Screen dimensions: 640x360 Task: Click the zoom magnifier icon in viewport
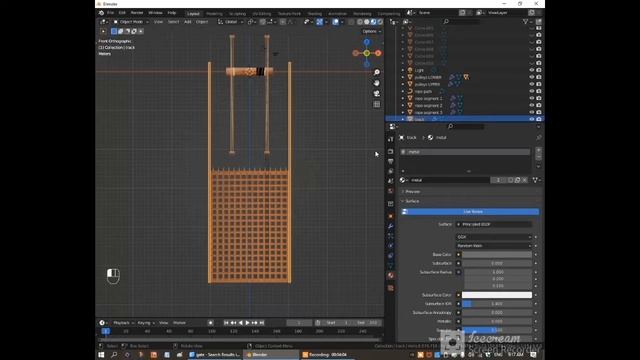click(x=377, y=72)
